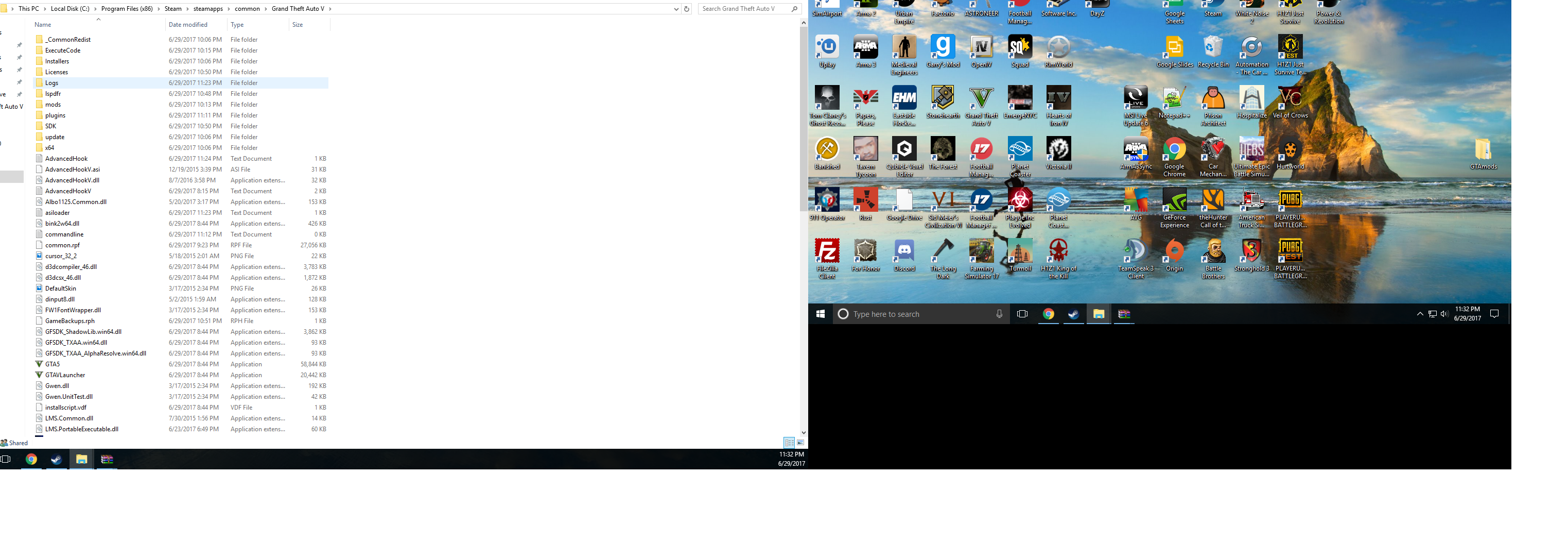The height and width of the screenshot is (541, 1568).
Task: Open the Action Center notifications icon
Action: [x=1494, y=314]
